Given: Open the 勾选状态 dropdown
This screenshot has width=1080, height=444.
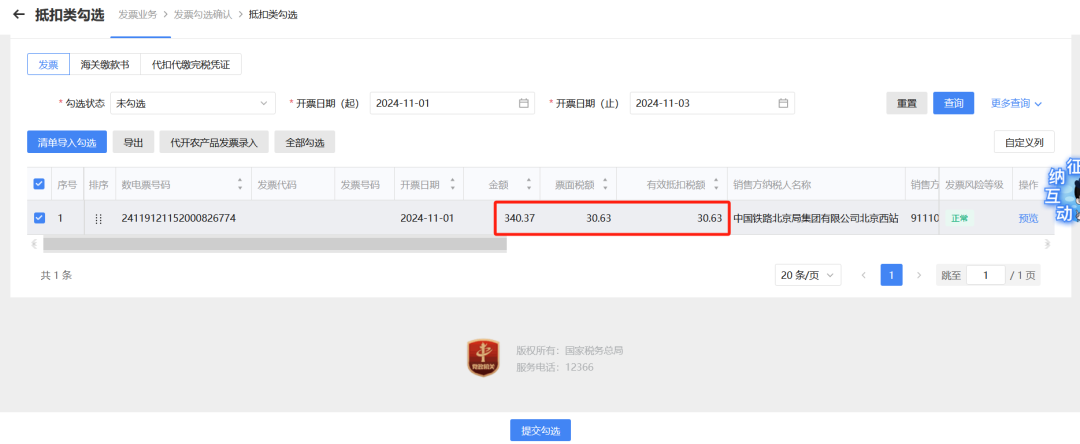Looking at the screenshot, I should [193, 103].
